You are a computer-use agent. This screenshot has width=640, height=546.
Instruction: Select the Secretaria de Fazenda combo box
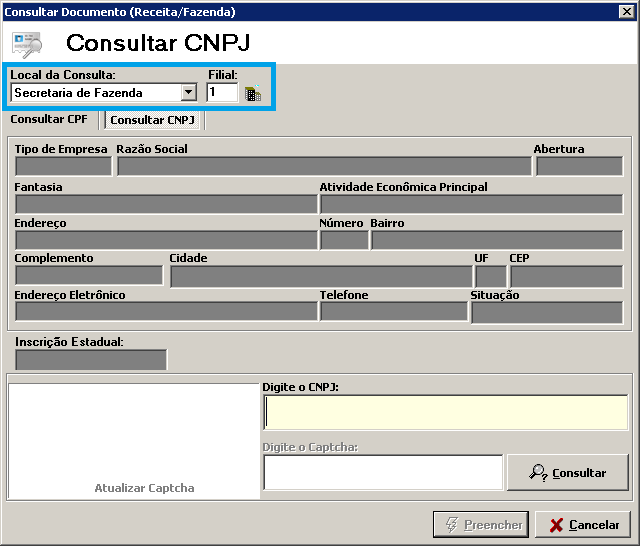pos(95,93)
